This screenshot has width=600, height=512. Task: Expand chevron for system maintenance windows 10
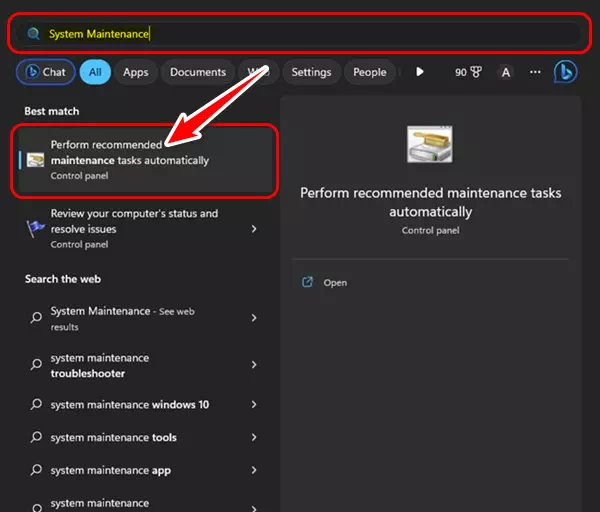click(254, 404)
